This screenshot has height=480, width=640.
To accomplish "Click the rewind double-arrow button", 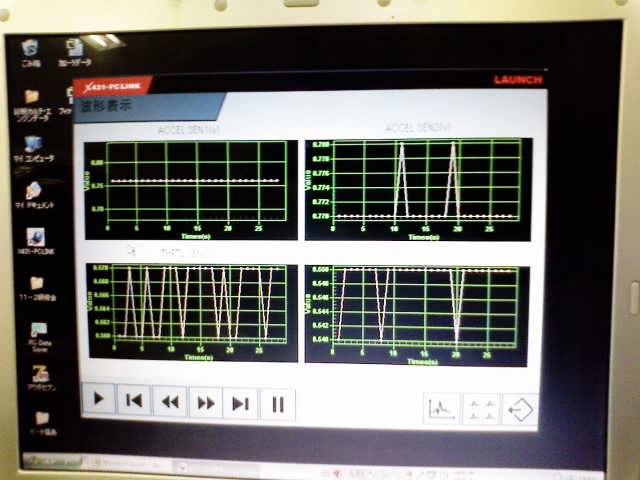I will click(170, 402).
